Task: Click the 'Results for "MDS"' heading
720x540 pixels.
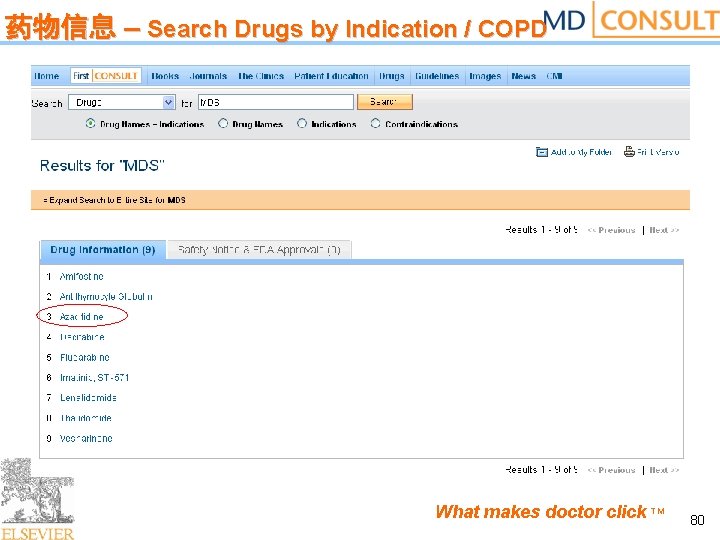Action: (x=102, y=165)
